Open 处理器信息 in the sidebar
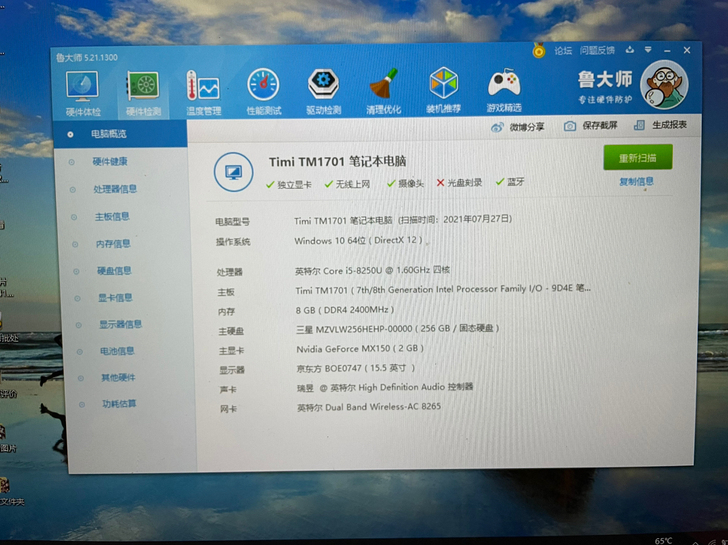 pyautogui.click(x=115, y=189)
